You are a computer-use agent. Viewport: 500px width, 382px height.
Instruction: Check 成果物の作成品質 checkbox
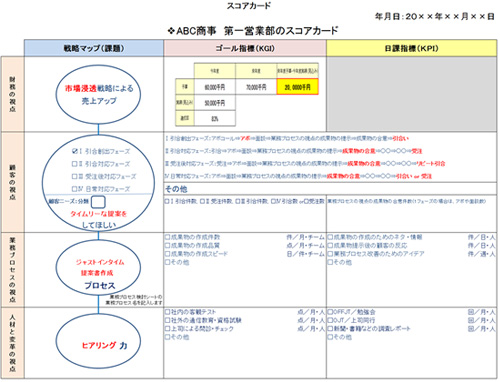coord(168,245)
